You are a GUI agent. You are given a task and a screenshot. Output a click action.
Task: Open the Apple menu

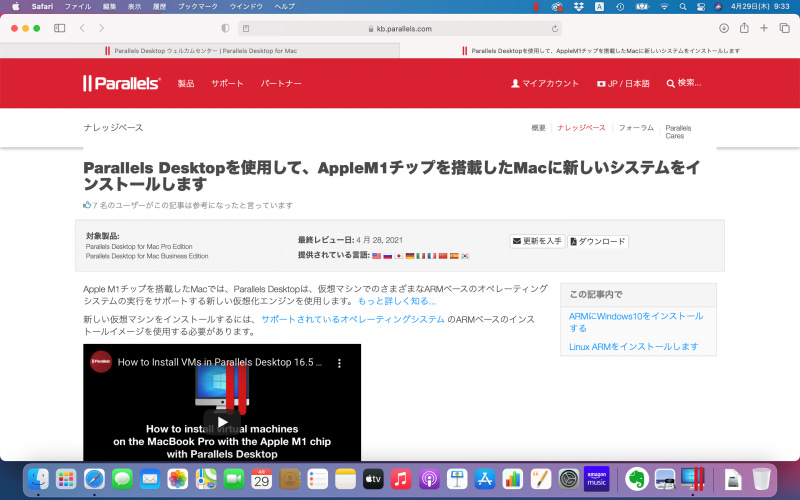[16, 7]
